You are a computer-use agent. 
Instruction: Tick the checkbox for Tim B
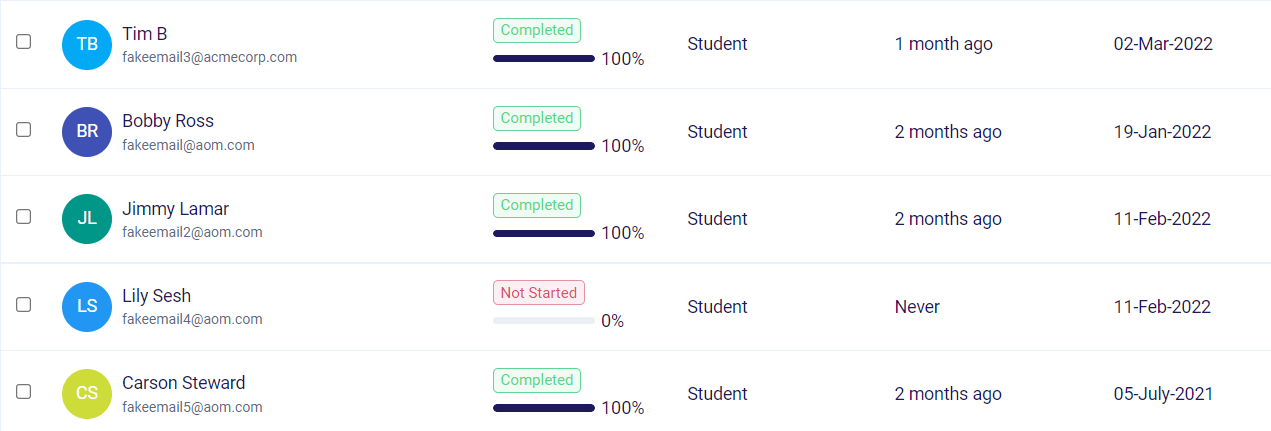coord(24,42)
